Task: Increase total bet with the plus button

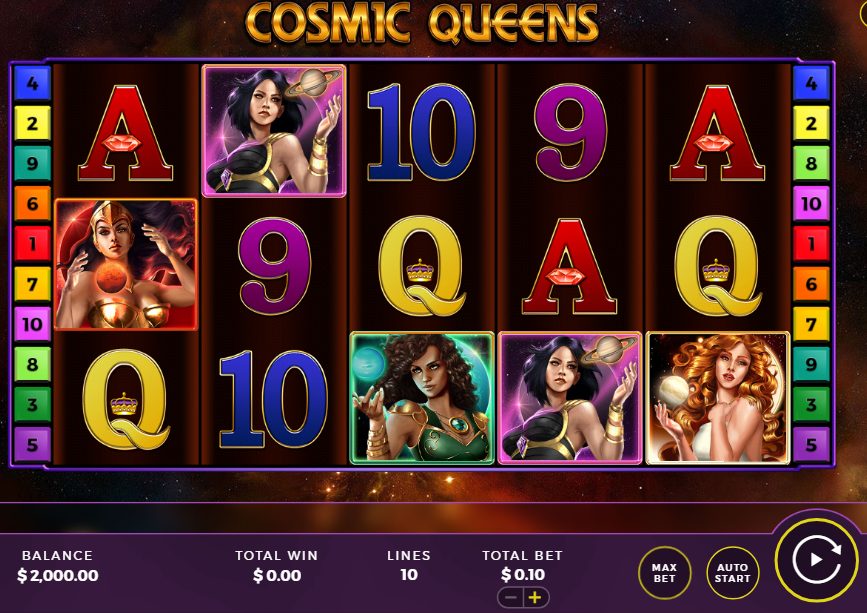Action: pyautogui.click(x=535, y=598)
